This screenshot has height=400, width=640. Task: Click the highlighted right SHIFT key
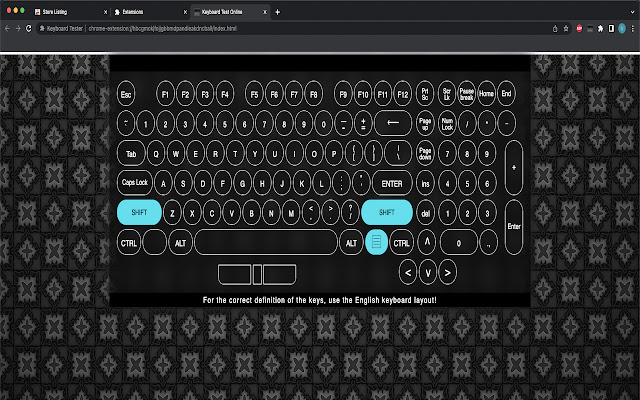tap(387, 212)
